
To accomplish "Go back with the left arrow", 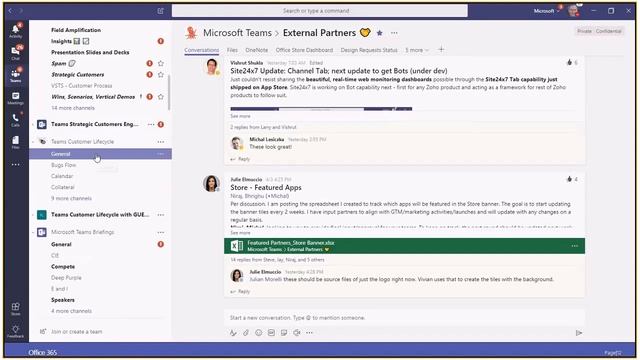I will click(x=11, y=11).
